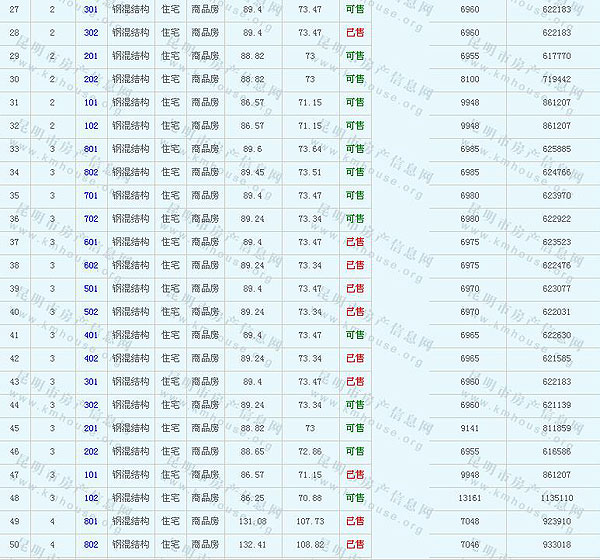This screenshot has height=560, width=600.
Task: Click the room 502 link
Action: click(x=91, y=311)
